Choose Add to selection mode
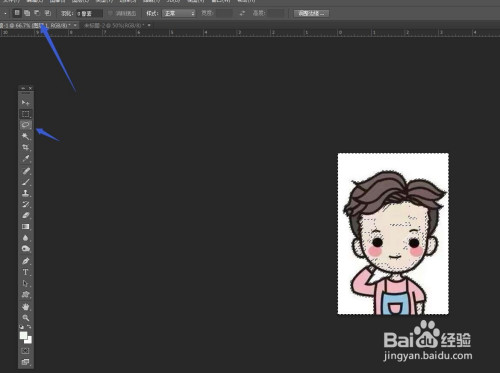 pyautogui.click(x=27, y=13)
